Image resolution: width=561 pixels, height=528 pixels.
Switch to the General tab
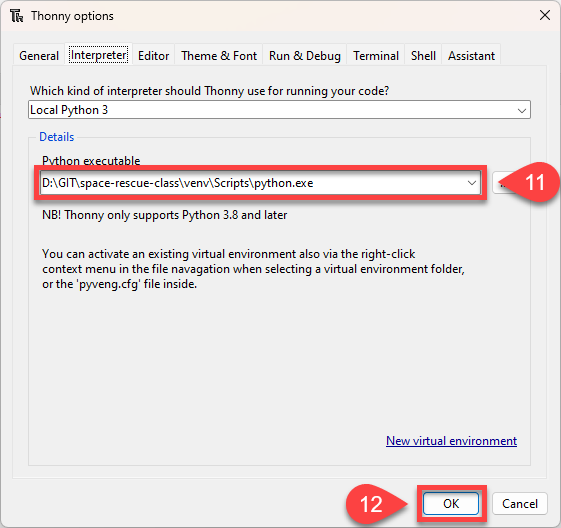coord(39,56)
